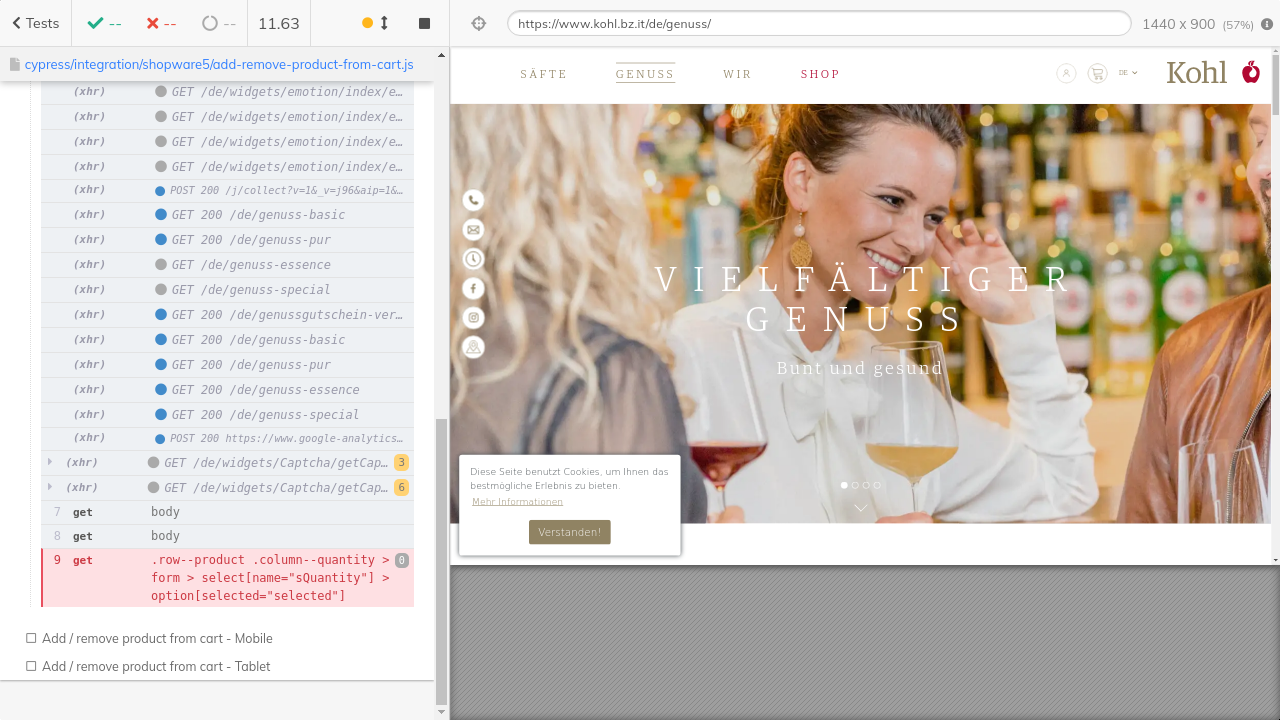1280x720 pixels.
Task: Select the Mobile cart test checkbox
Action: 31,638
